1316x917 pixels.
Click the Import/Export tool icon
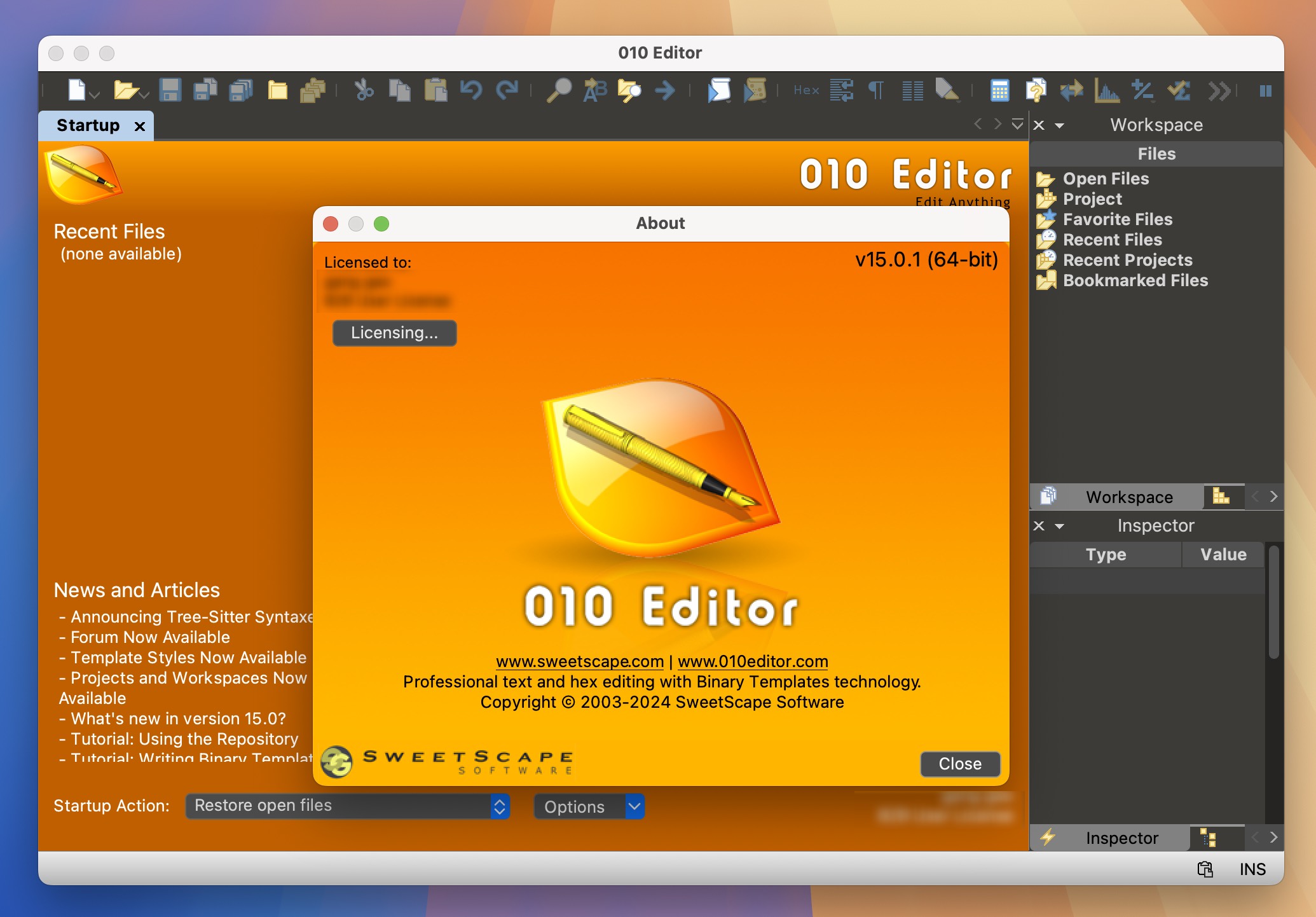[1071, 91]
